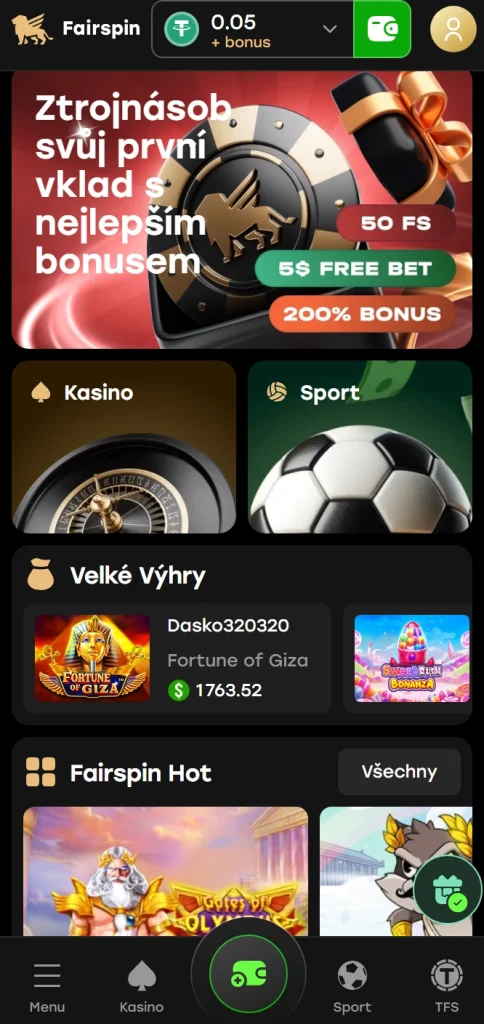
Task: Tap the Fairspin winged lion logo
Action: 32,29
